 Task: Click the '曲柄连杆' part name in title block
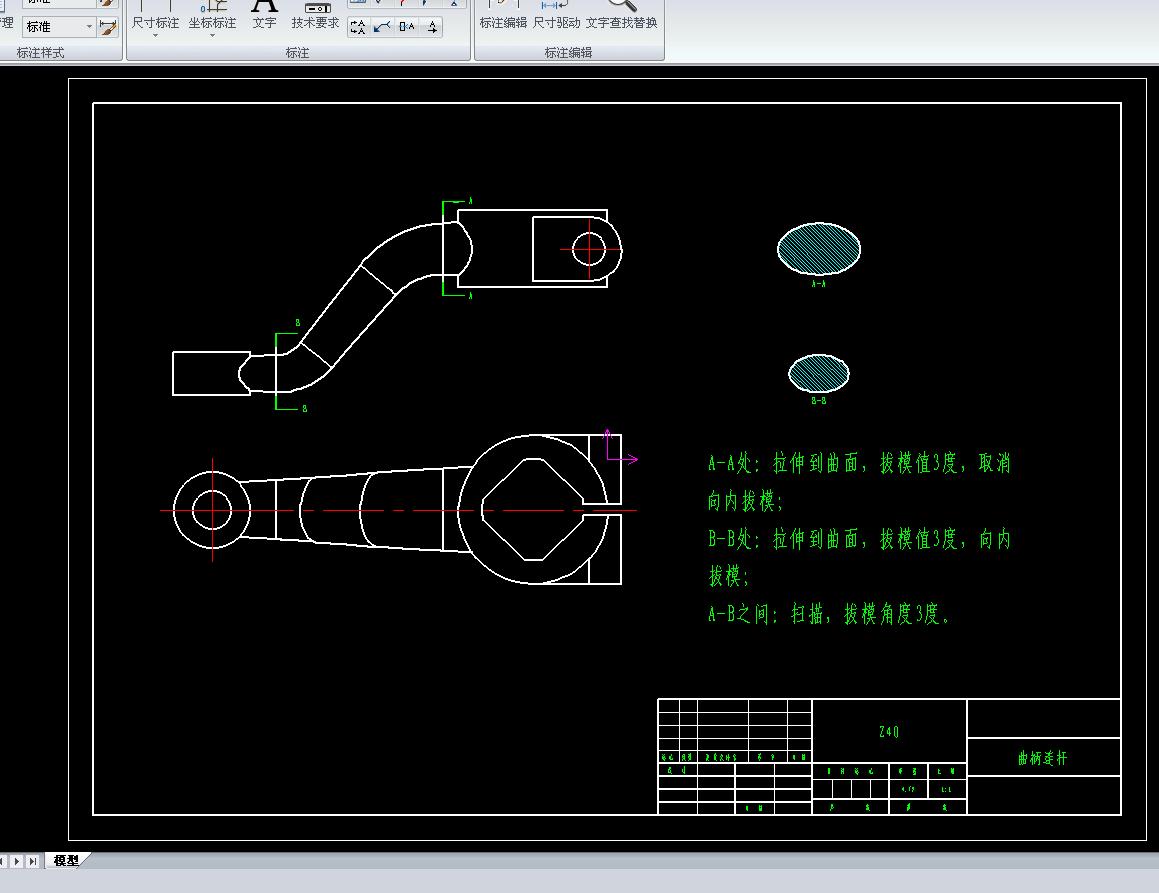point(1043,758)
